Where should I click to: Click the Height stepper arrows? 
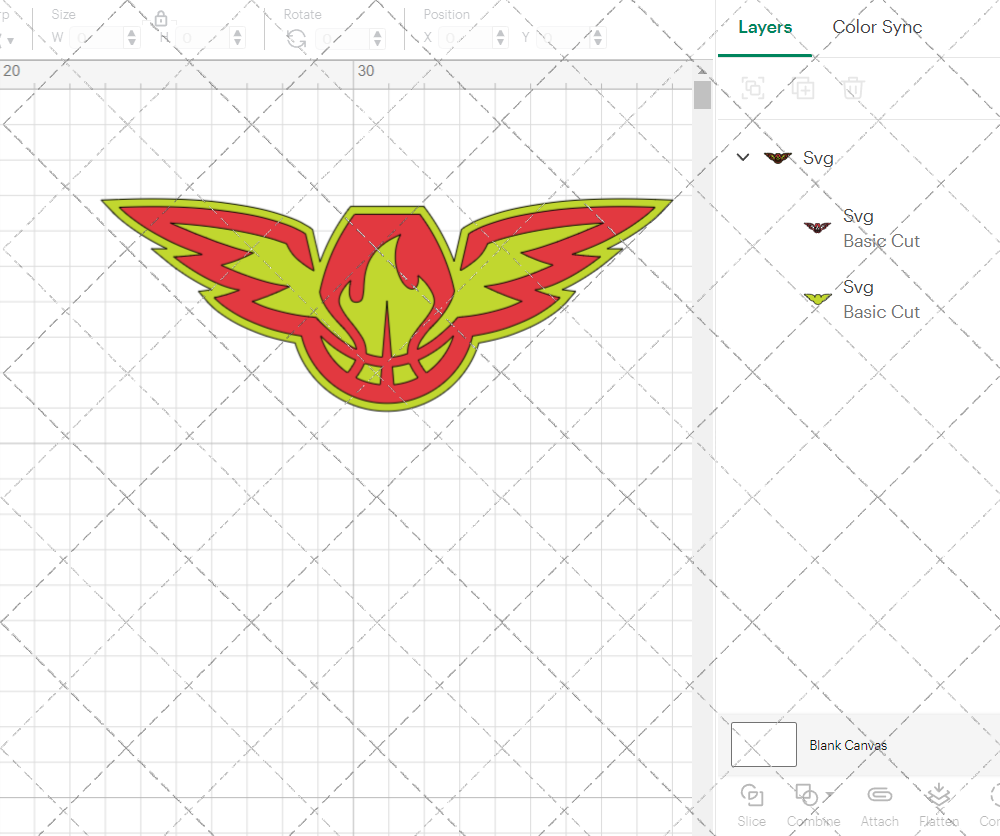click(237, 38)
